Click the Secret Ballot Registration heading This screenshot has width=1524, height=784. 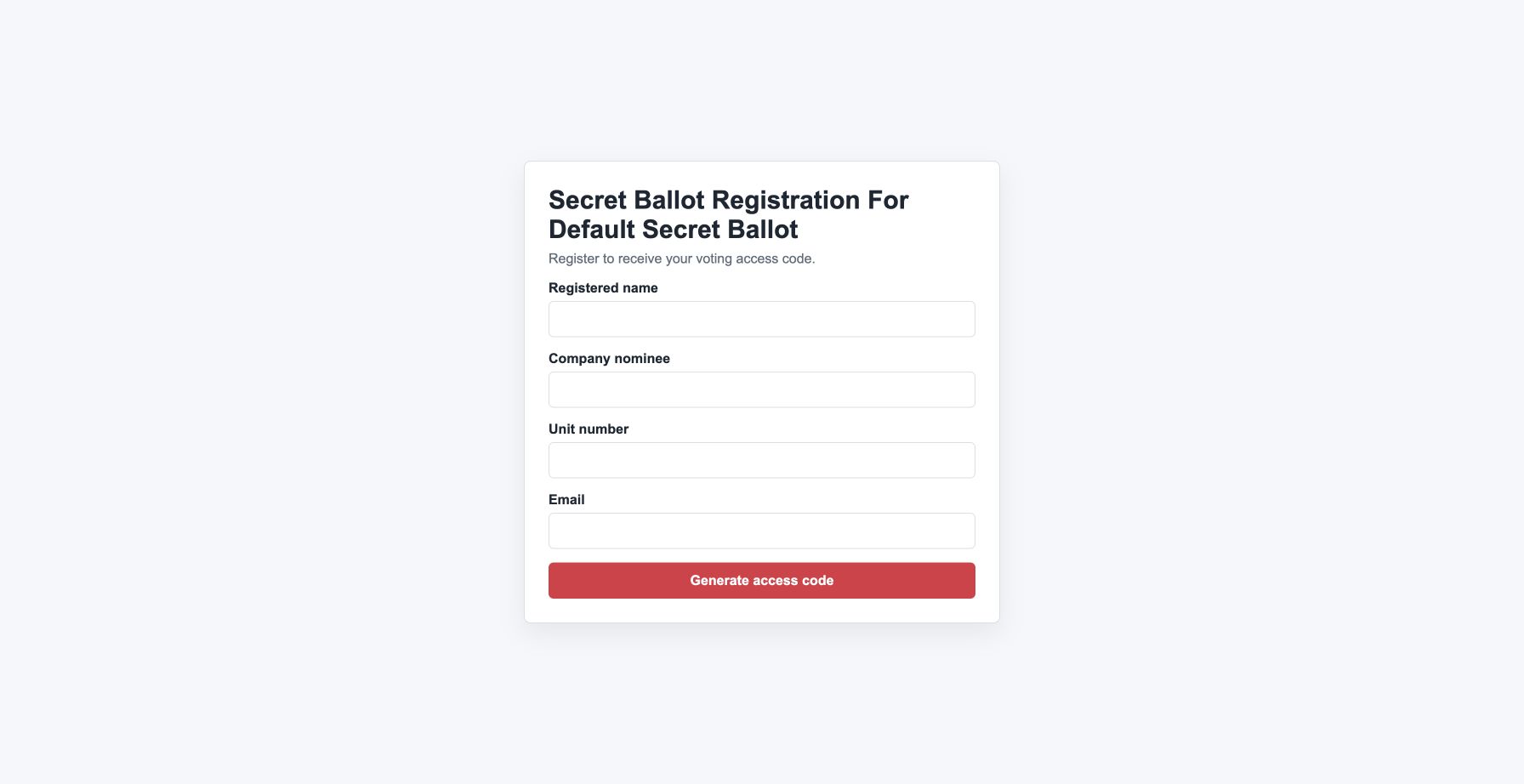pyautogui.click(x=729, y=214)
